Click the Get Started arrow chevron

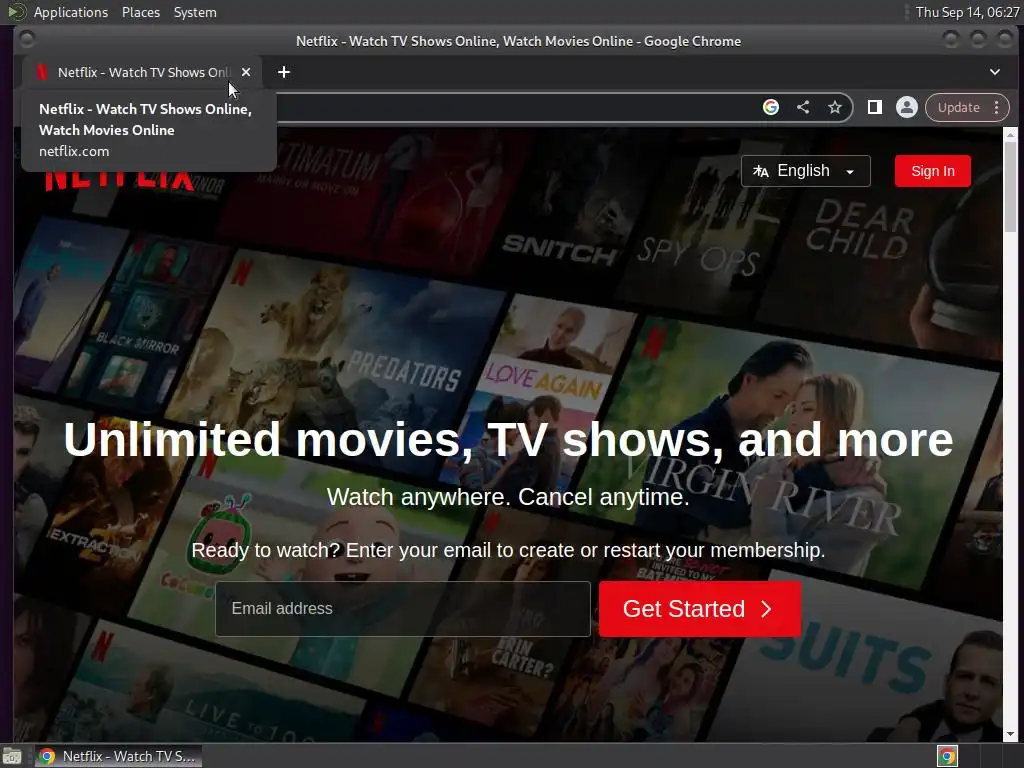[767, 609]
